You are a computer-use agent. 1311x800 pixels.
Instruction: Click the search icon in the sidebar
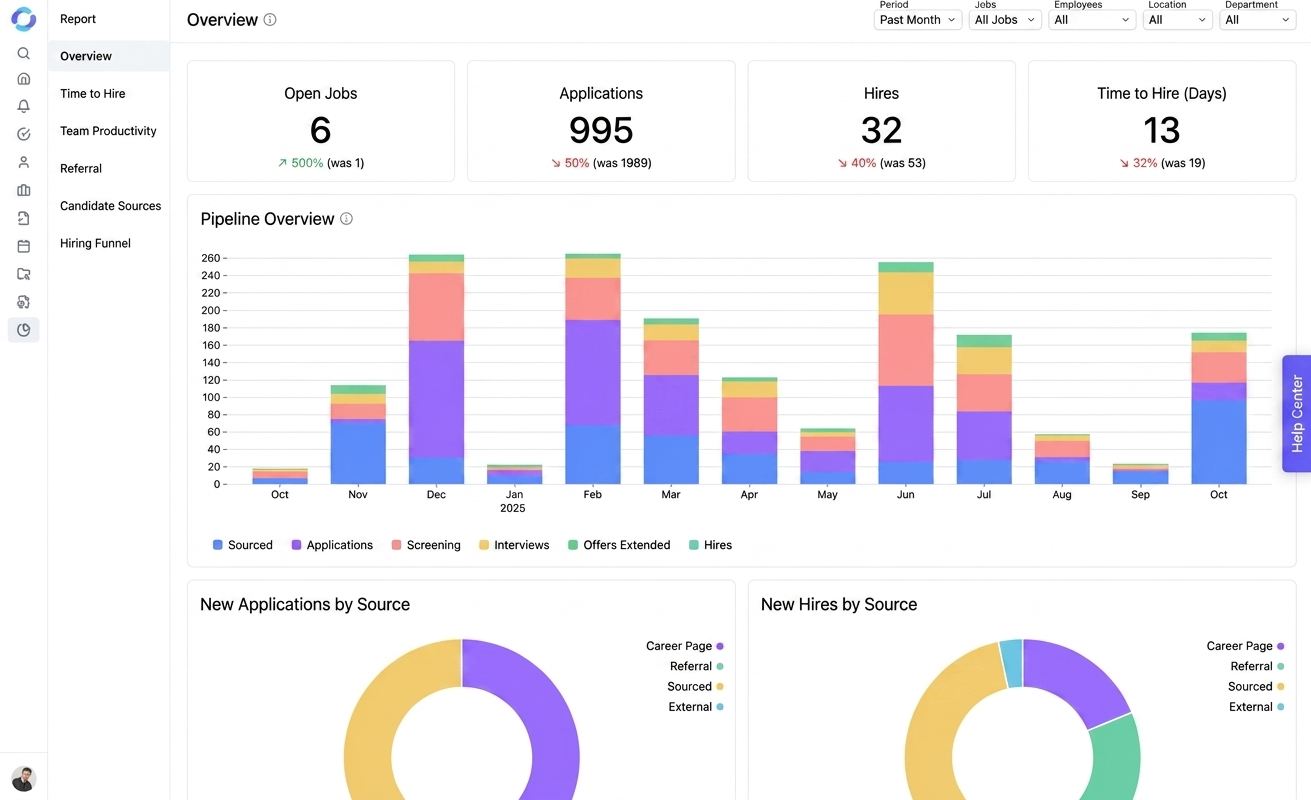[x=24, y=54]
